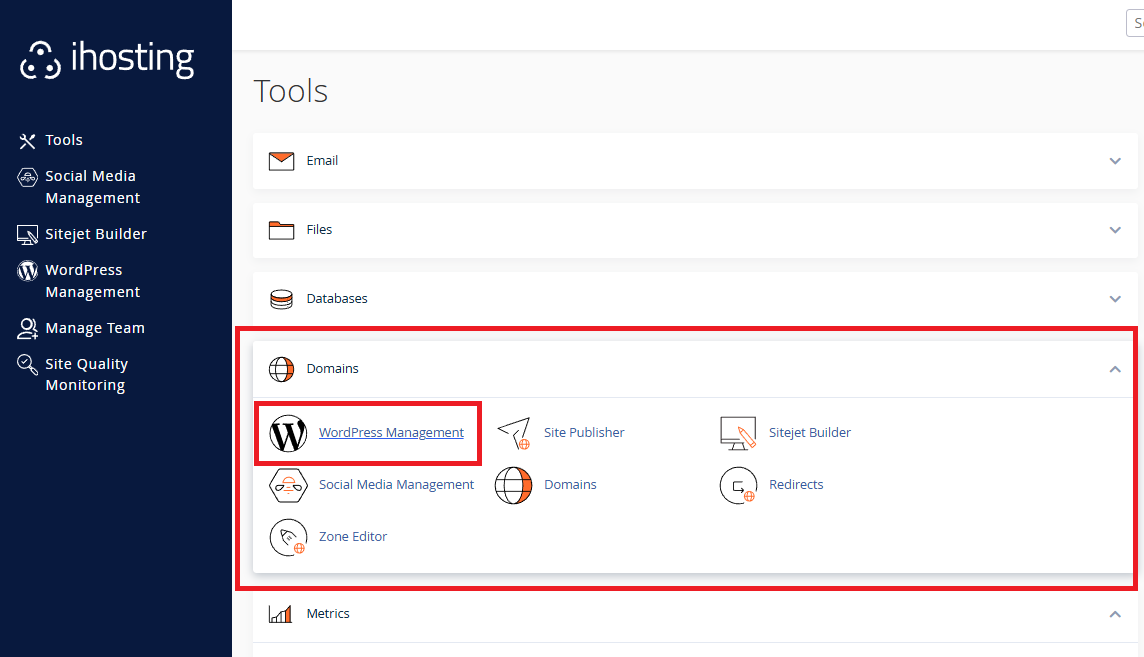Open the Zone Editor link

353,536
